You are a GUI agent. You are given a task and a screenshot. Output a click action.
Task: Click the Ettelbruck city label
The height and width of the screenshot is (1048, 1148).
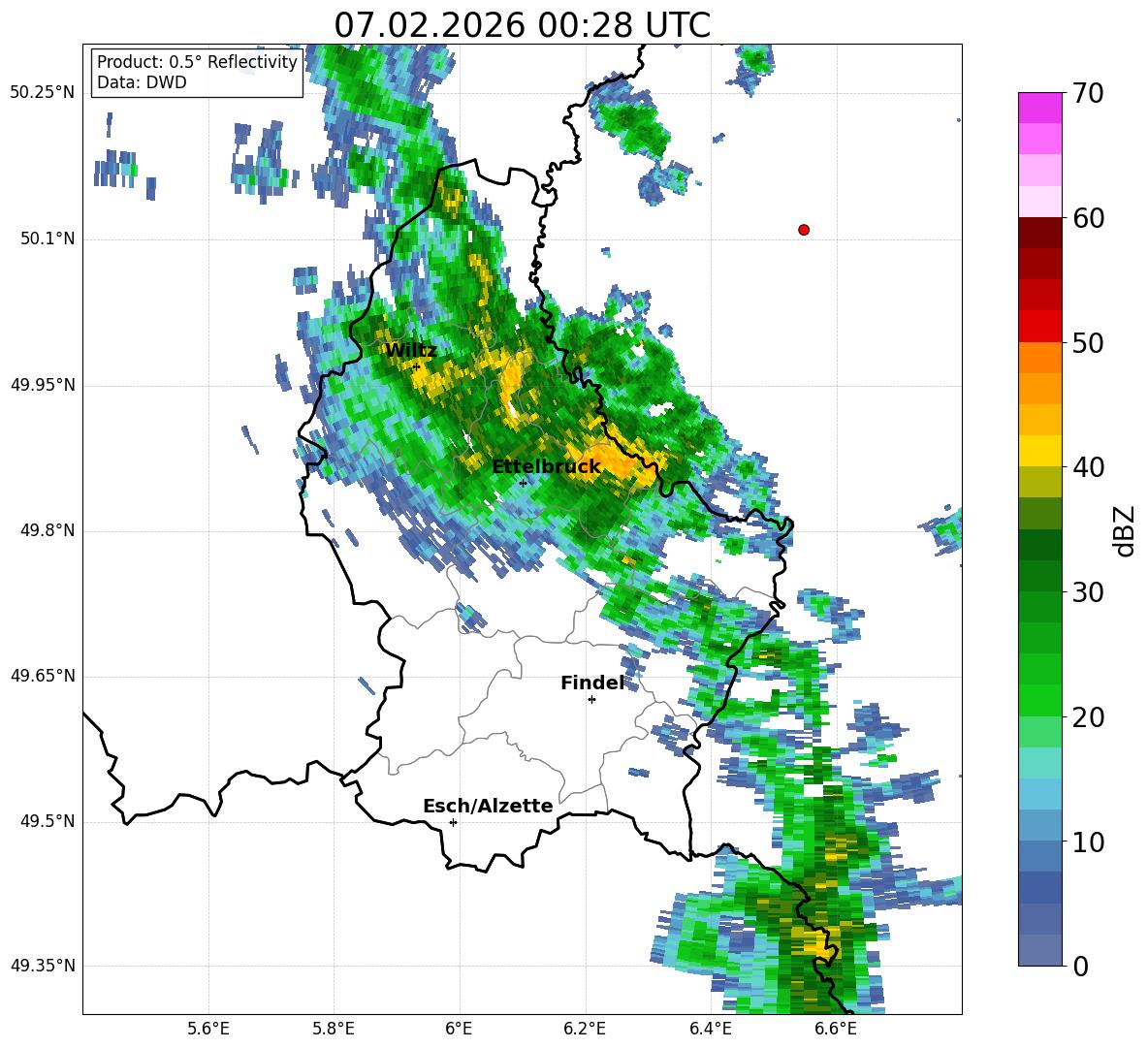(546, 466)
